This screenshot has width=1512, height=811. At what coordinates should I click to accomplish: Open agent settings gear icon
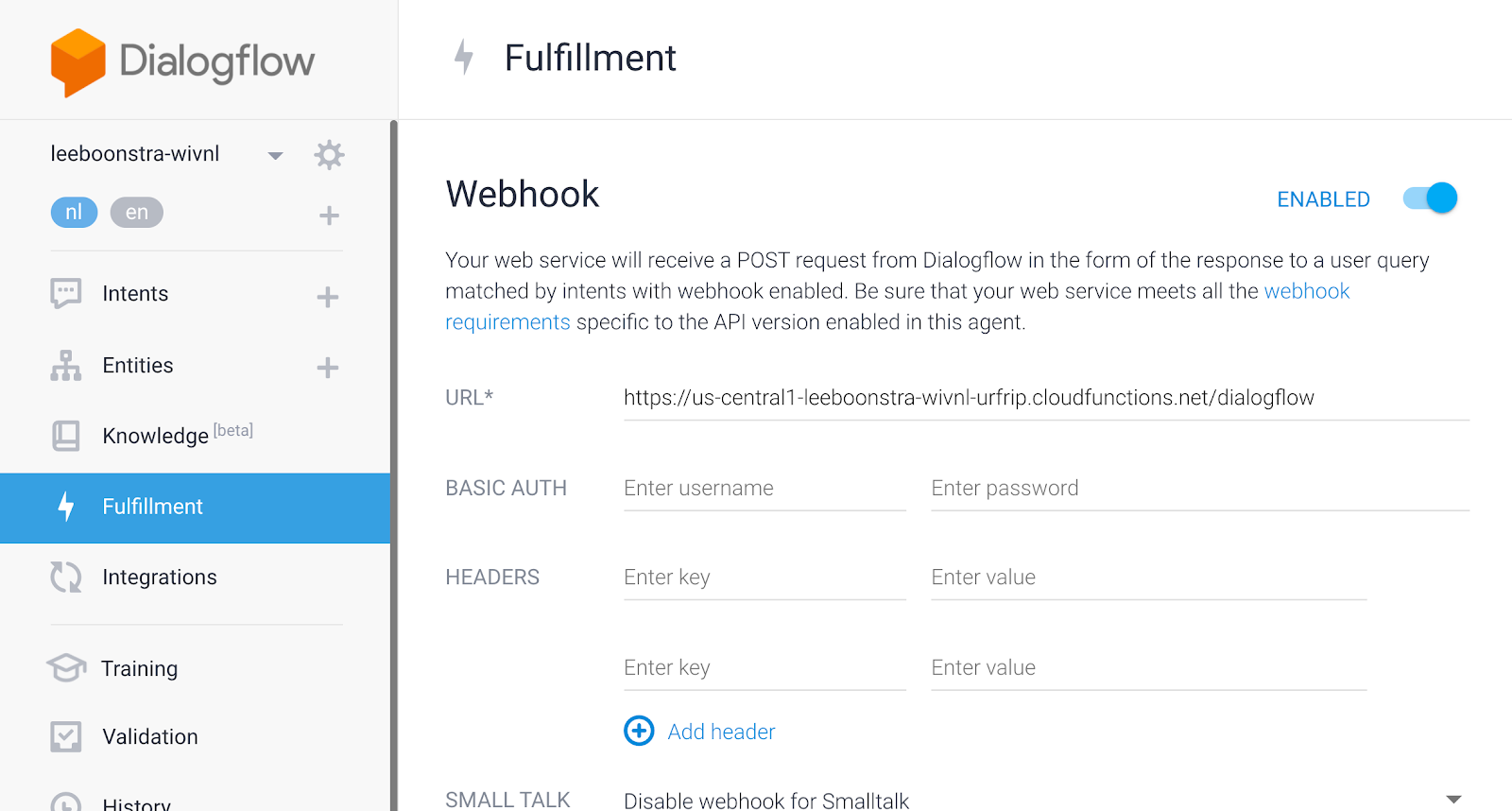click(329, 154)
